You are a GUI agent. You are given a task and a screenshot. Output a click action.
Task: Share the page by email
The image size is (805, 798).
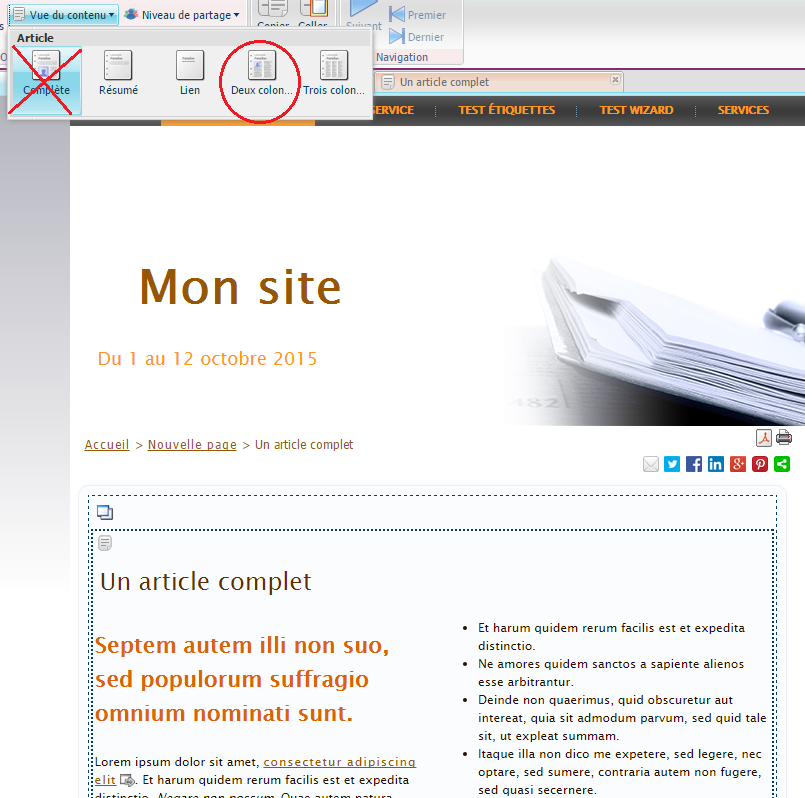point(650,464)
